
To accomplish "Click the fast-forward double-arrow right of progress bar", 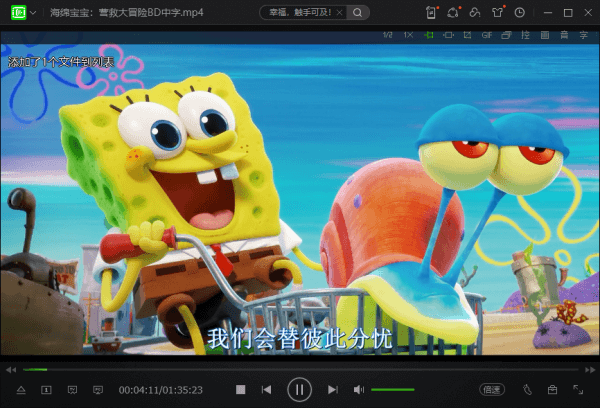I will (x=590, y=370).
